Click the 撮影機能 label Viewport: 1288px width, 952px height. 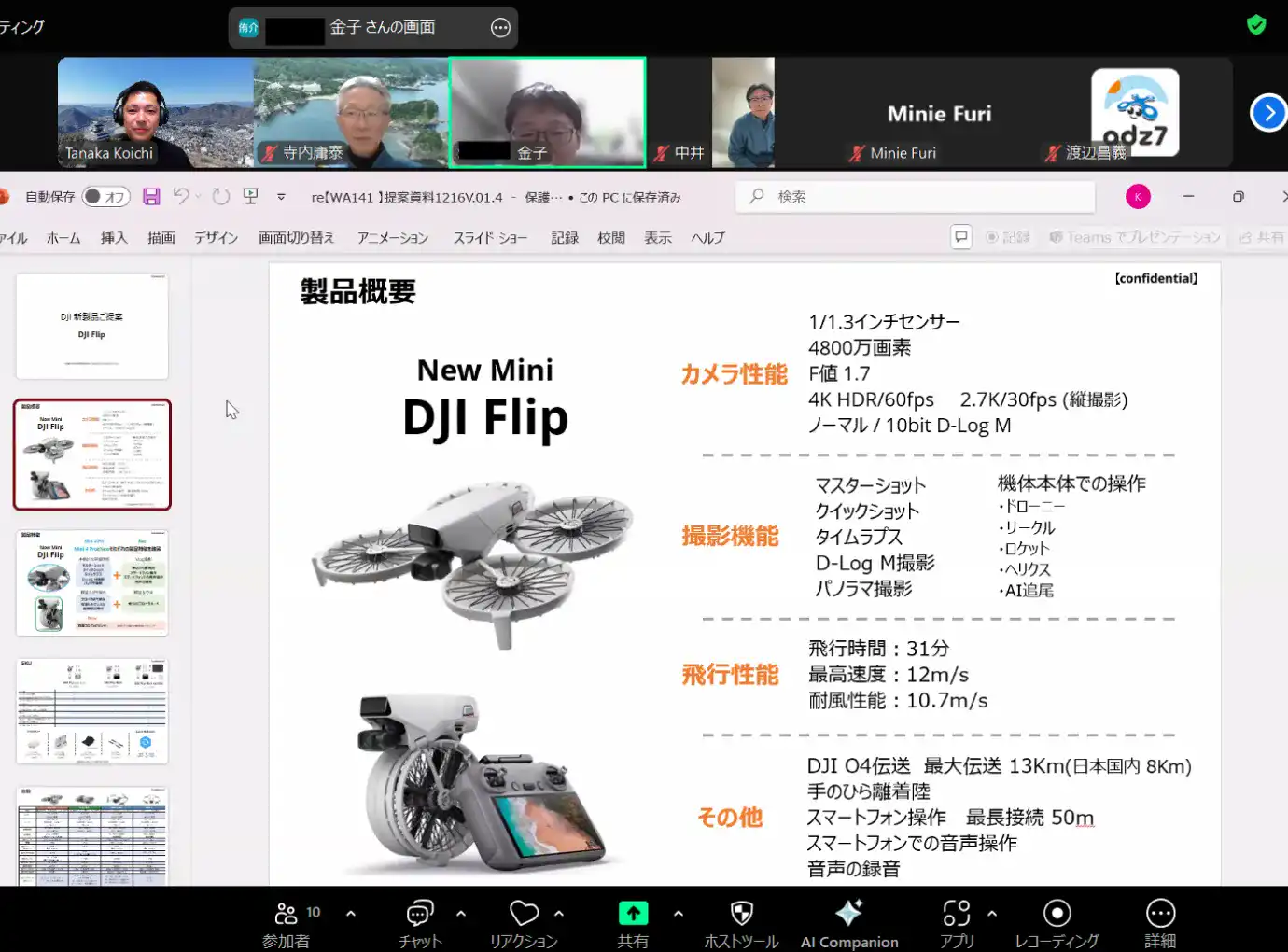pos(730,536)
